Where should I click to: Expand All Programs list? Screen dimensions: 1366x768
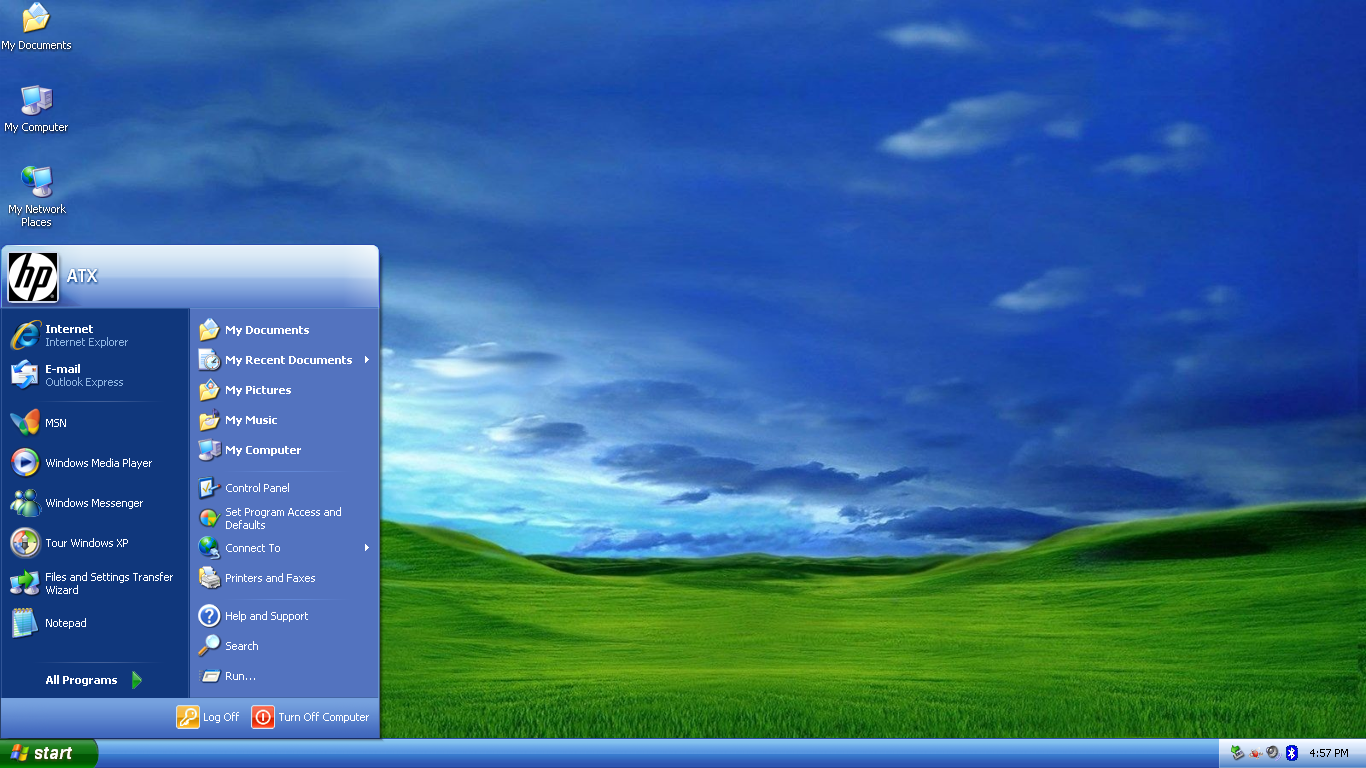click(x=95, y=680)
